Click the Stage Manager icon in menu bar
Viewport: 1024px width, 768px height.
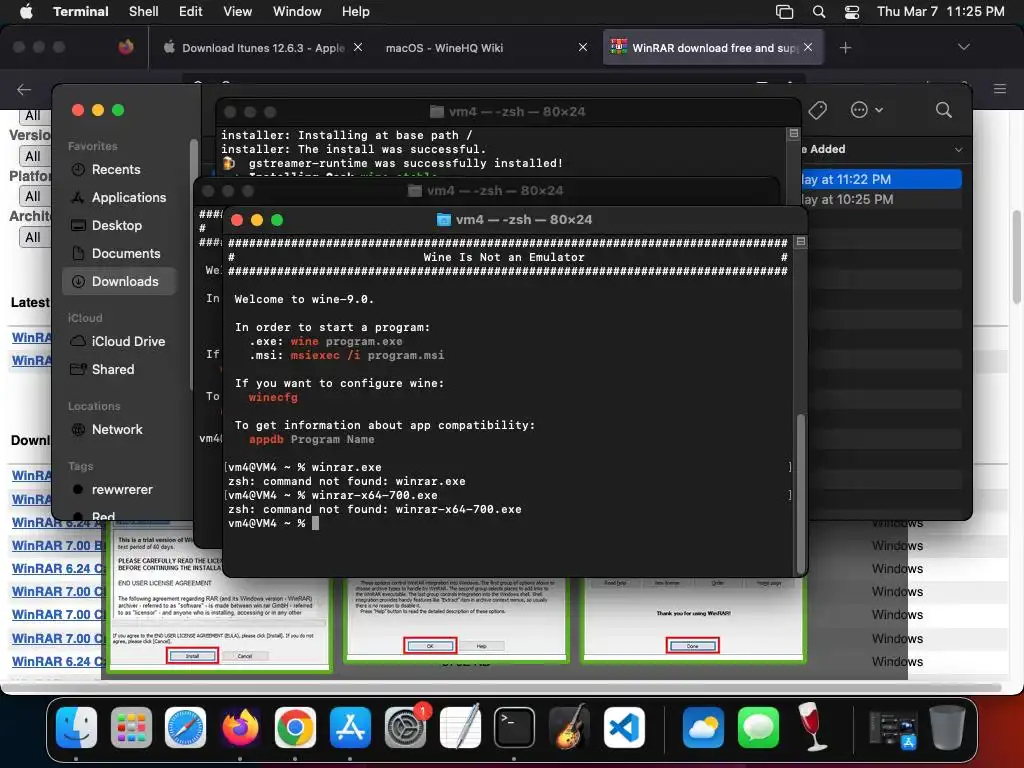(x=784, y=11)
